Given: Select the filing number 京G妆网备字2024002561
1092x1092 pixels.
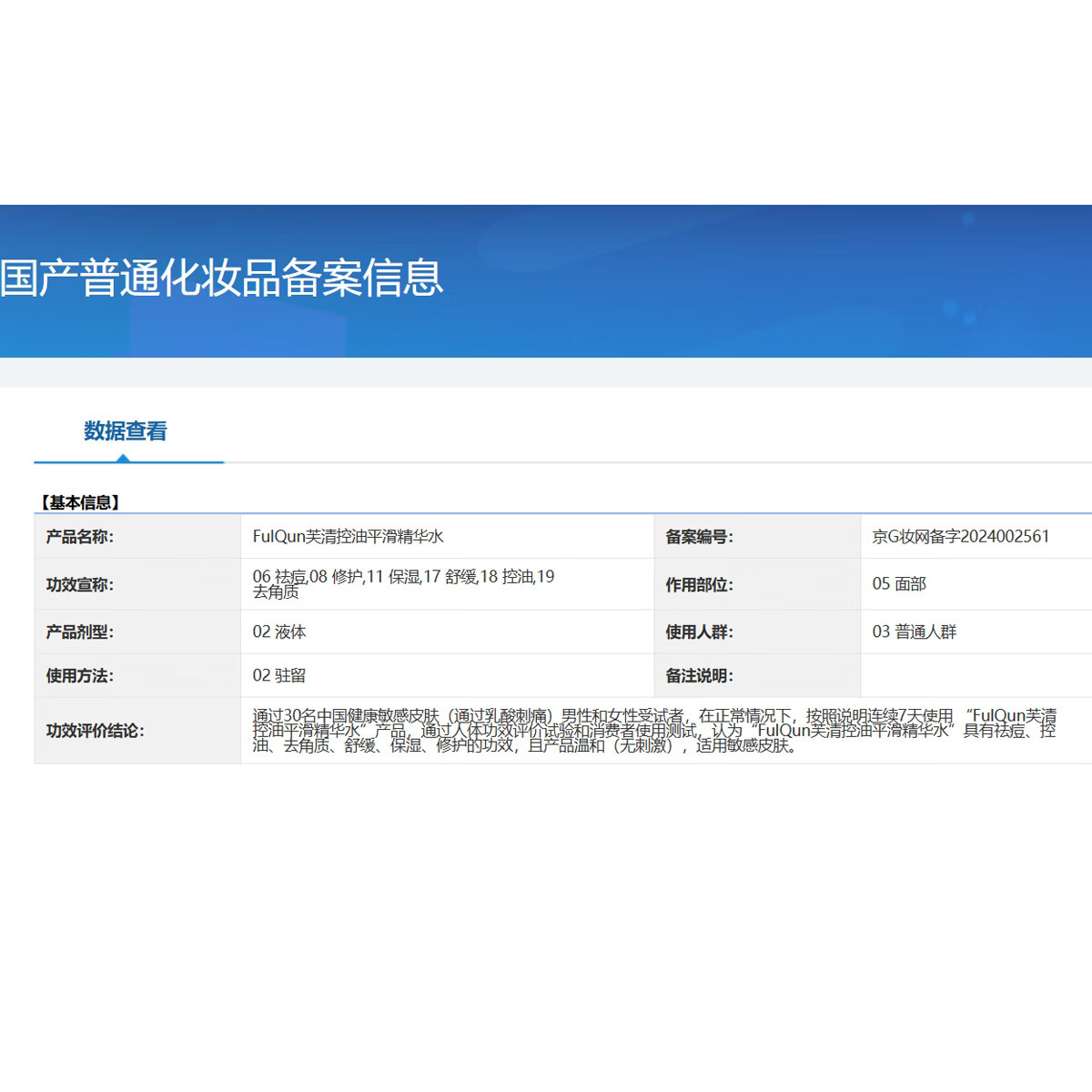Looking at the screenshot, I should [x=960, y=537].
